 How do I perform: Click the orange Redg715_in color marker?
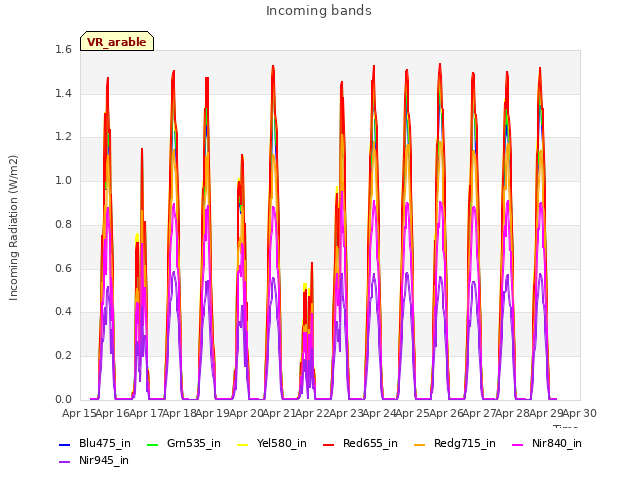419,444
